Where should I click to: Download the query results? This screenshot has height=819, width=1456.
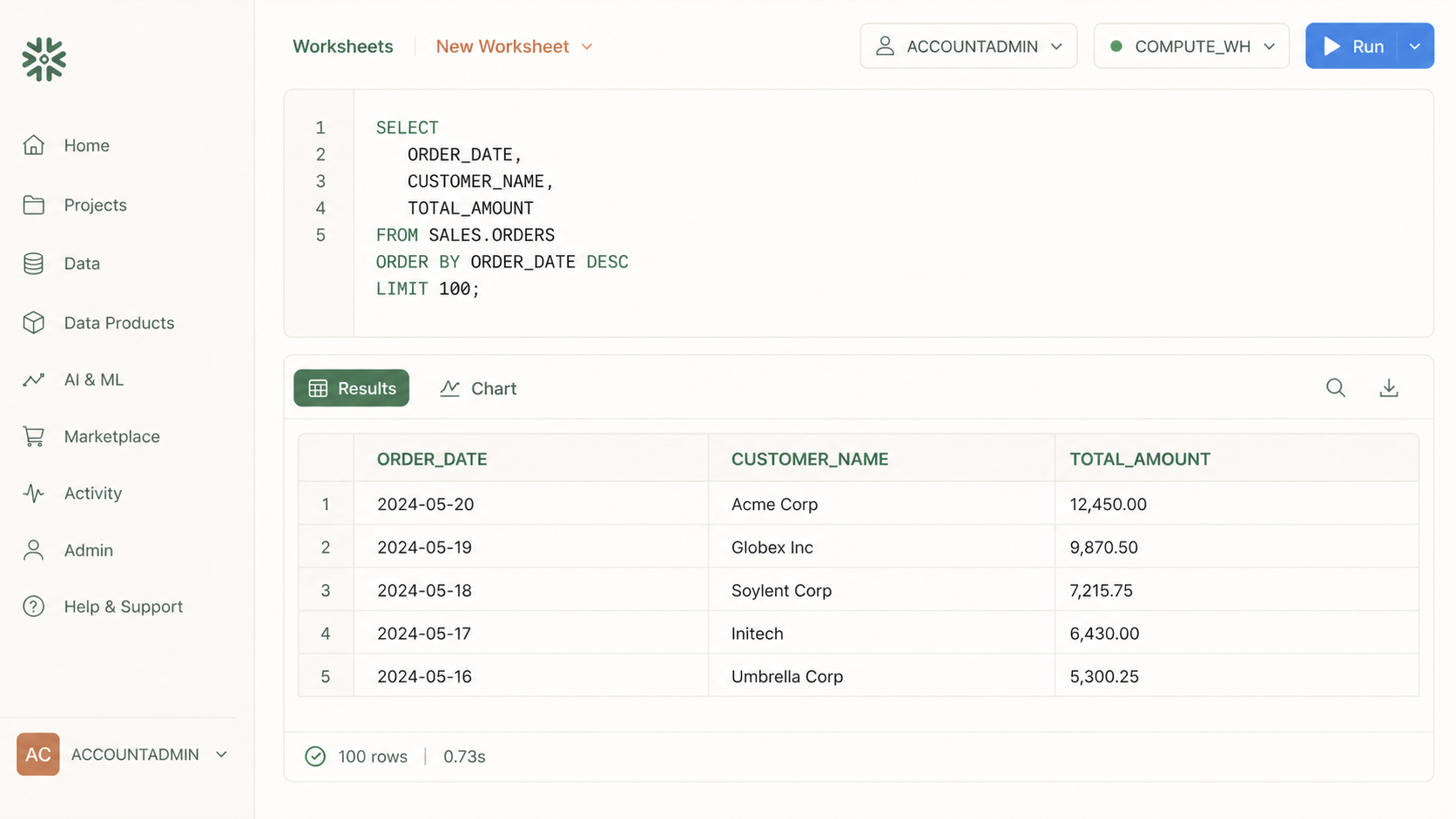click(1388, 388)
